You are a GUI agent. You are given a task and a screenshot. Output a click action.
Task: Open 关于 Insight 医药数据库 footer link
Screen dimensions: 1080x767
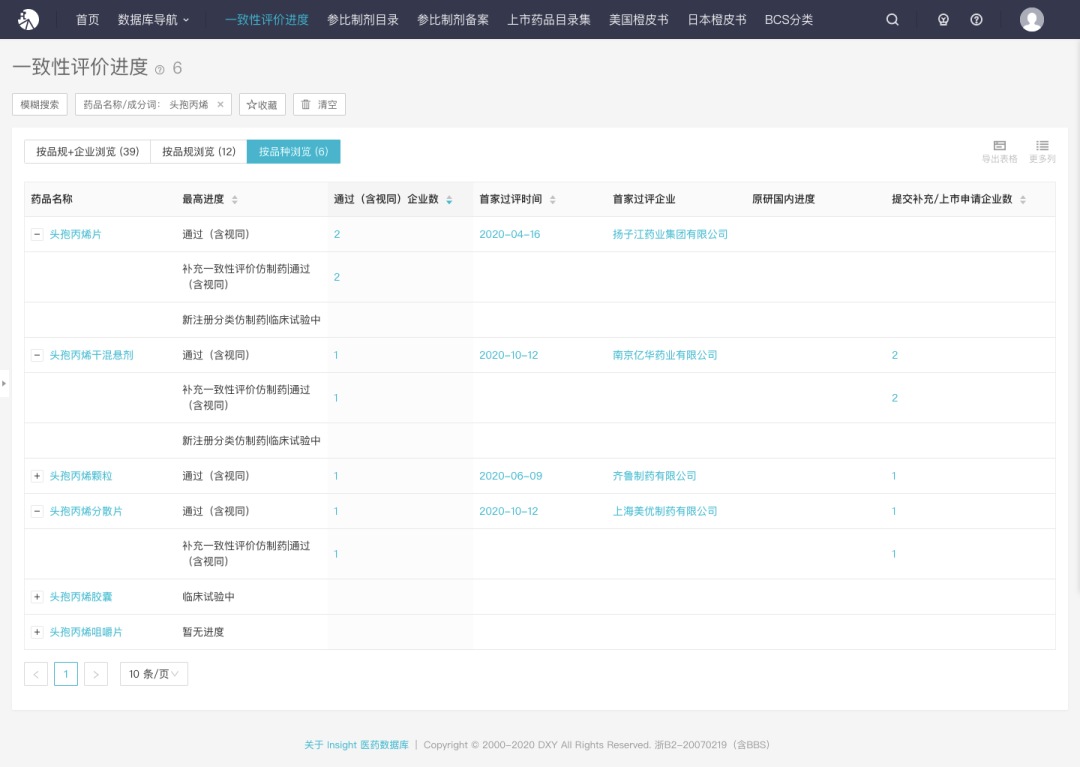356,745
